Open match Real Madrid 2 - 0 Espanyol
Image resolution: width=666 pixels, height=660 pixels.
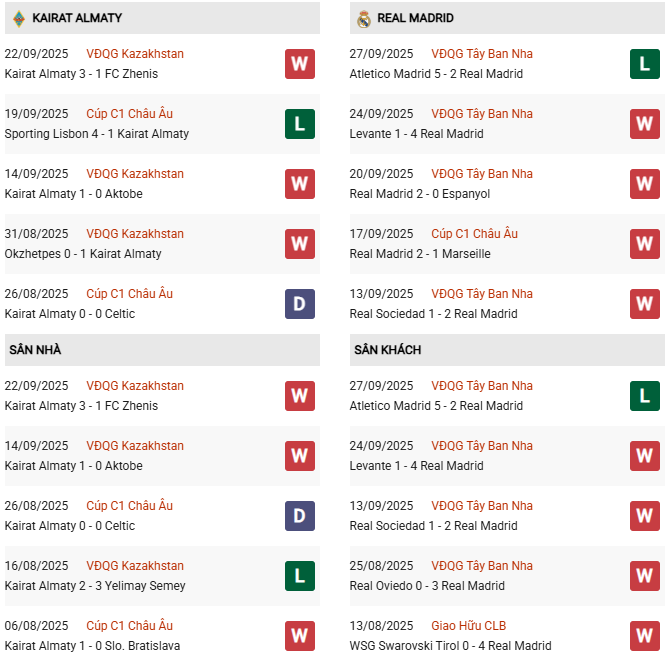coord(420,194)
